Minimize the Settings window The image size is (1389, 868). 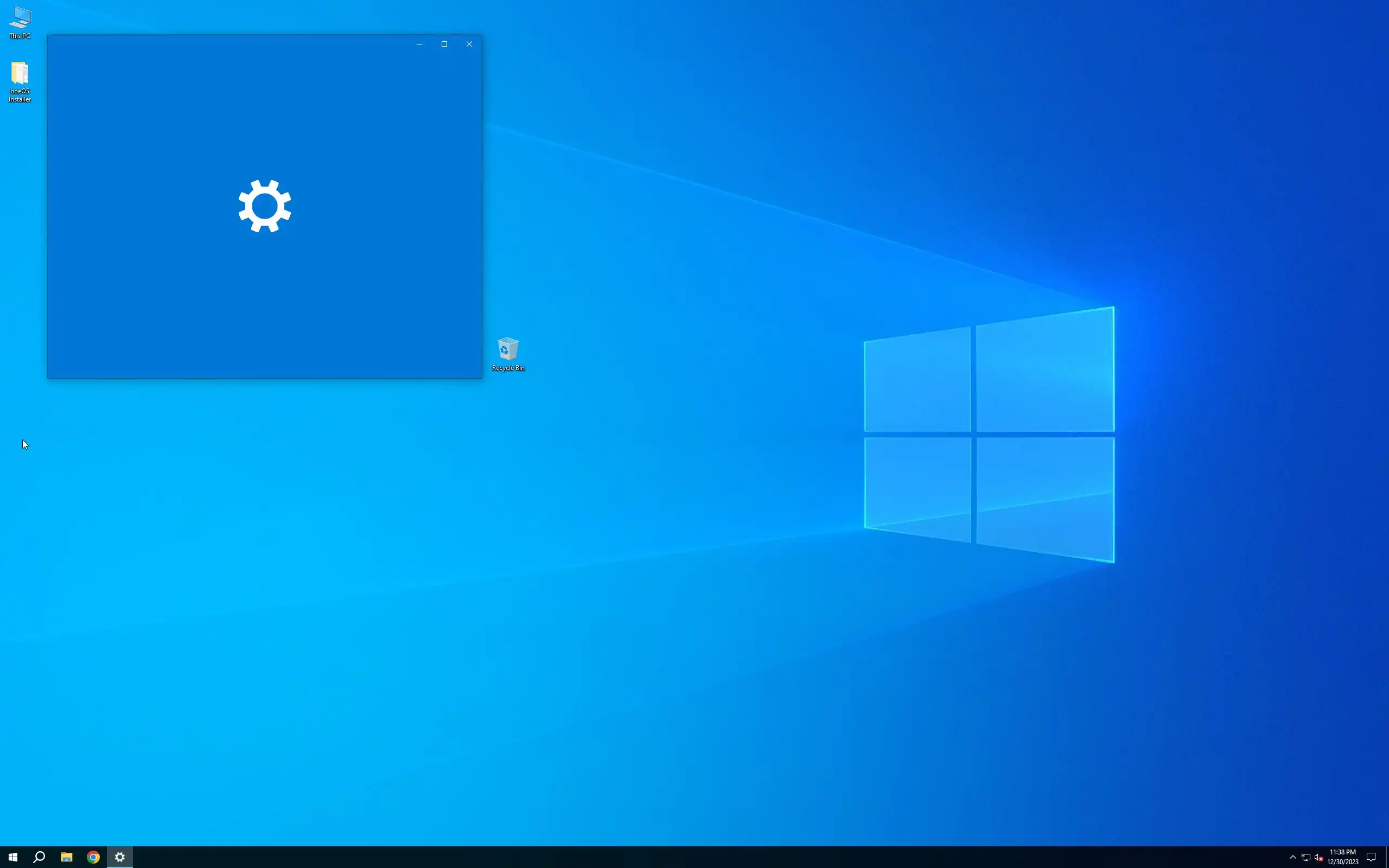pyautogui.click(x=419, y=44)
